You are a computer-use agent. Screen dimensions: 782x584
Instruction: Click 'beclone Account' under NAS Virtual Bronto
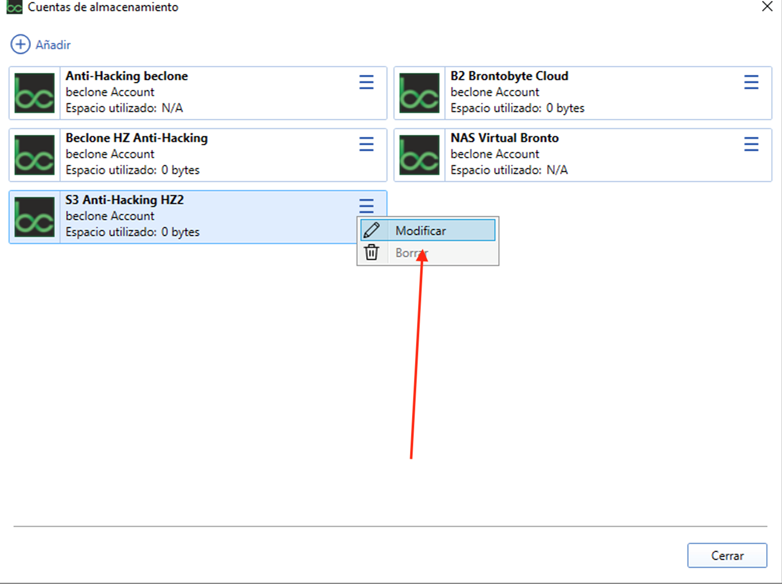pos(495,154)
